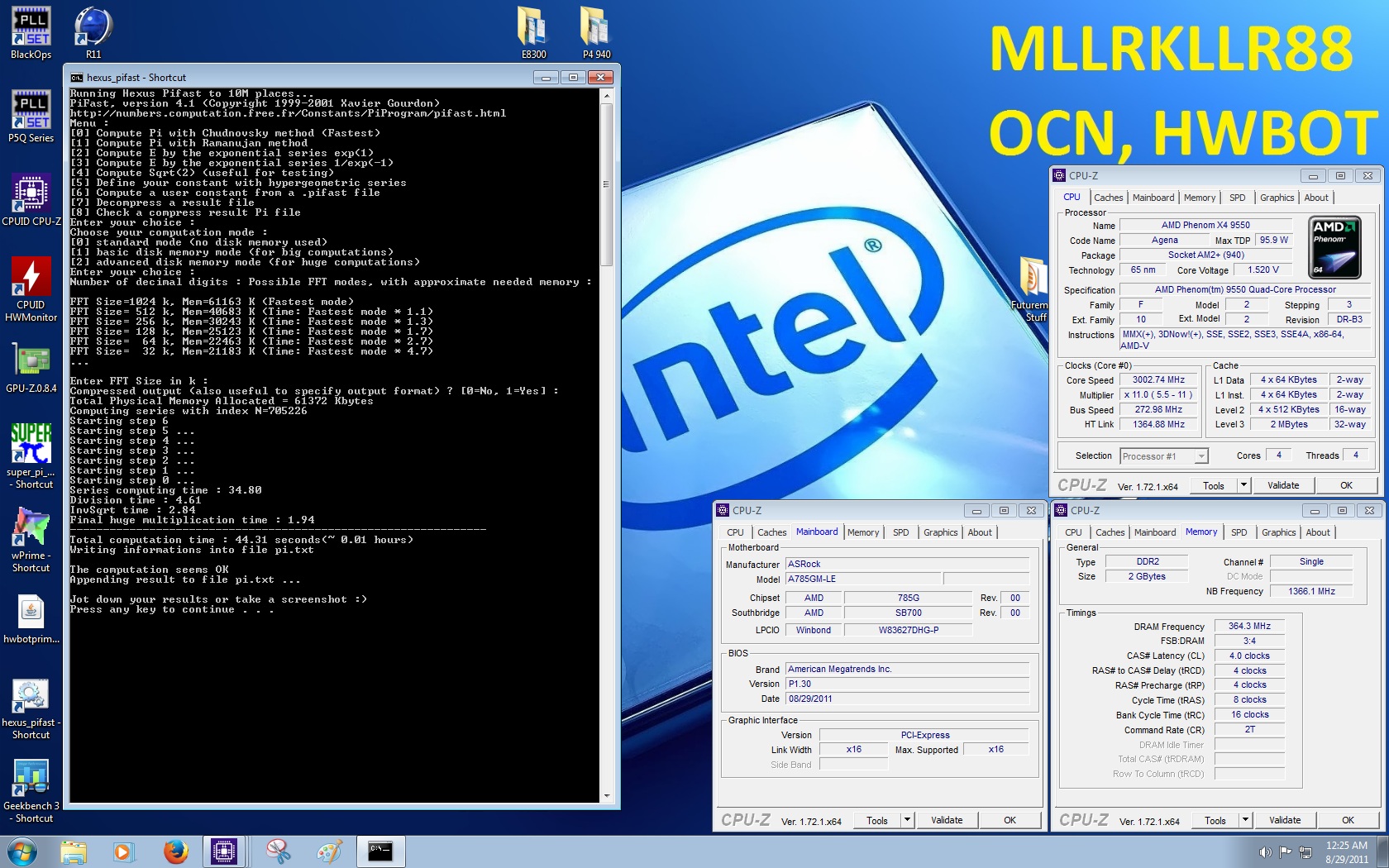The width and height of the screenshot is (1389, 868).
Task: Click the network tray icon
Action: point(1305,852)
